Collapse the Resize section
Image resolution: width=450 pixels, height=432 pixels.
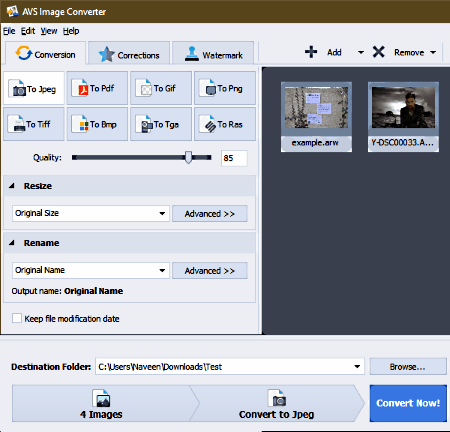(x=12, y=186)
